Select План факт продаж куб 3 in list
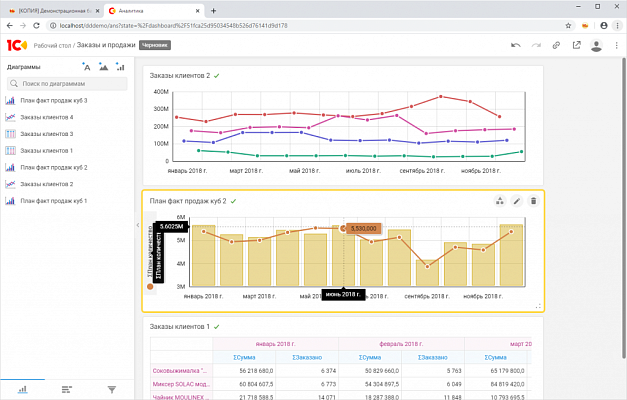 click(53, 101)
